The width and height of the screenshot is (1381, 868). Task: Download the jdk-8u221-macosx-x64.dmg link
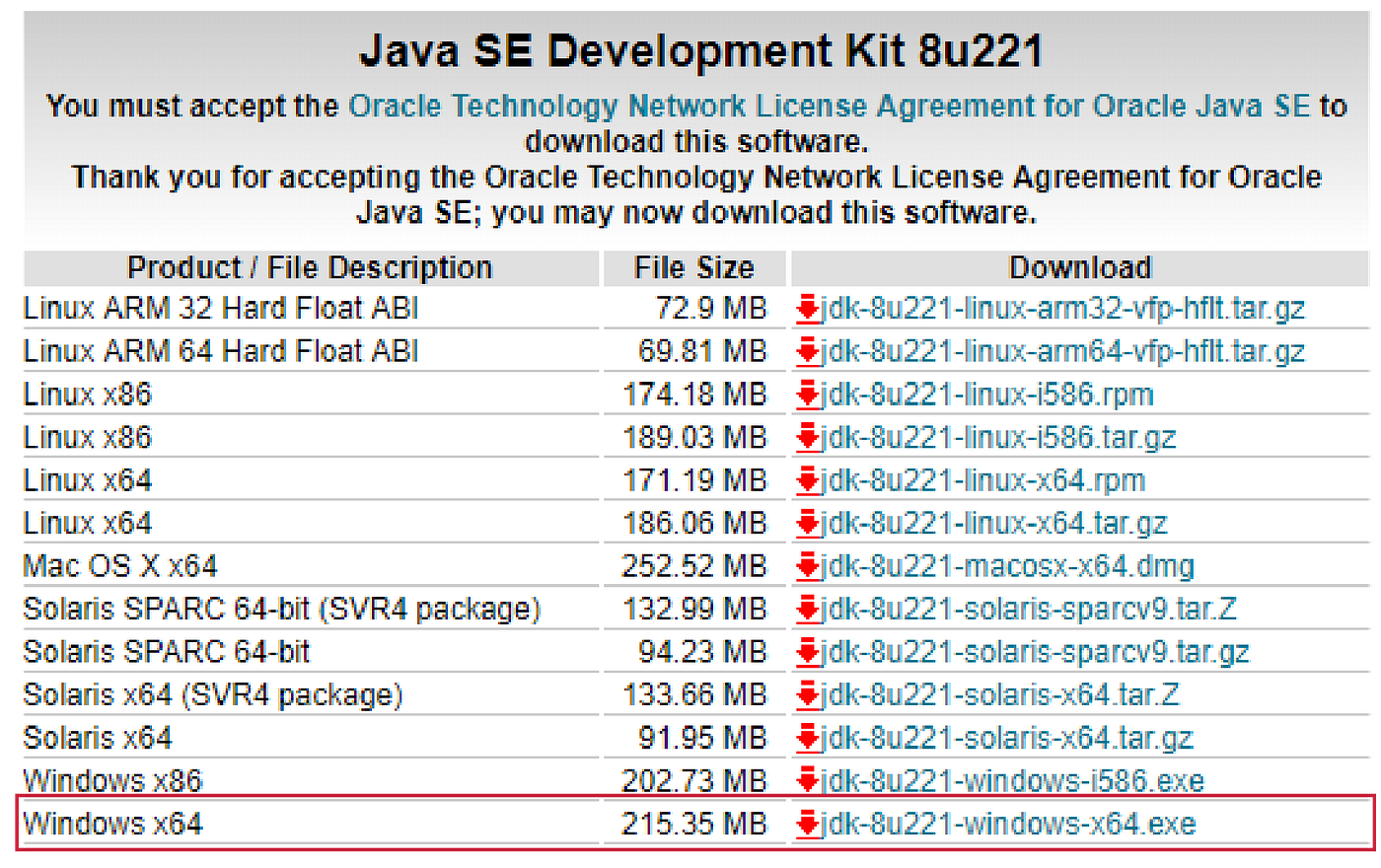point(1008,566)
